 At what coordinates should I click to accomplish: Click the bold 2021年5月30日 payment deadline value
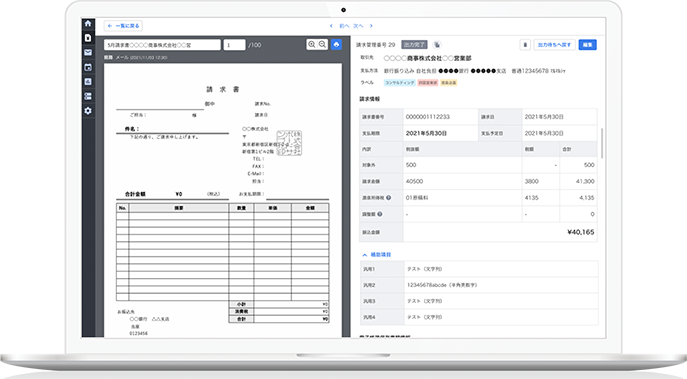[426, 133]
